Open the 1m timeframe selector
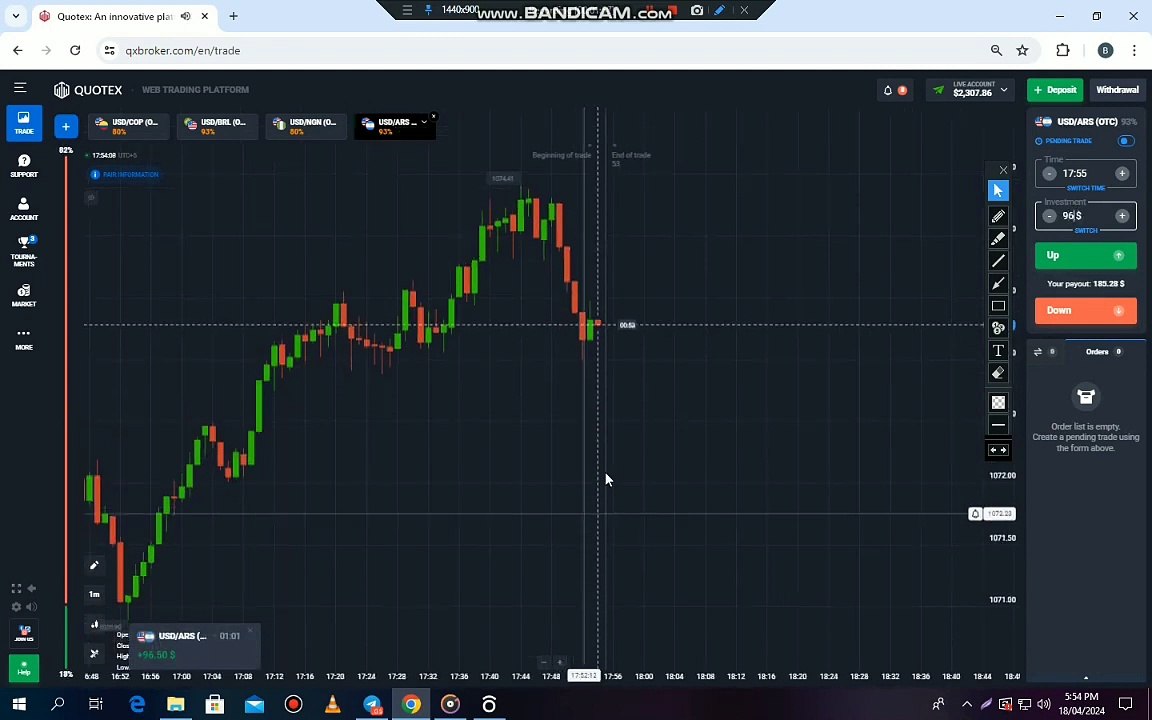 pyautogui.click(x=94, y=594)
